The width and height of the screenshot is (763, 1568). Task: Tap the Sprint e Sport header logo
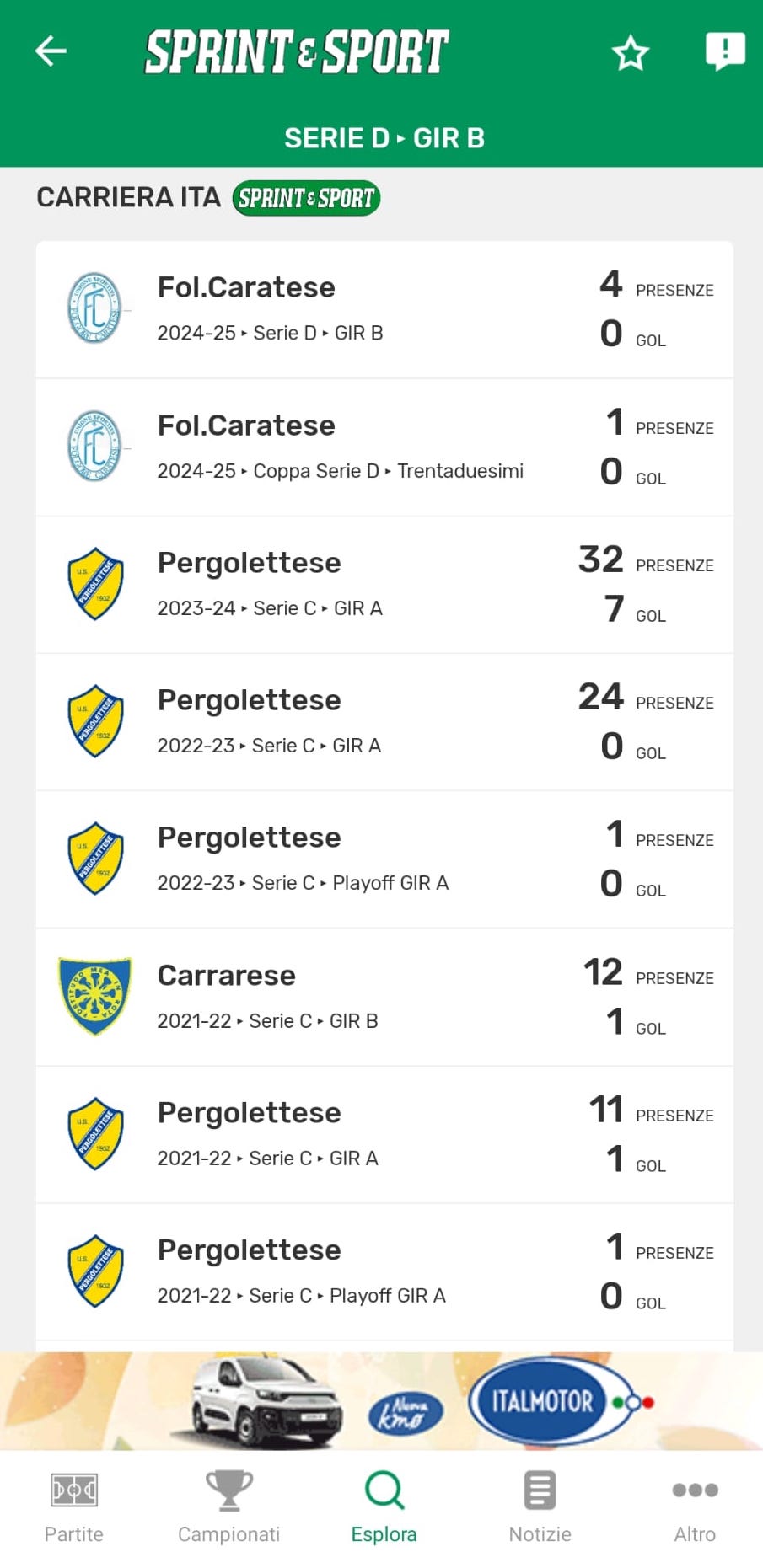297,52
